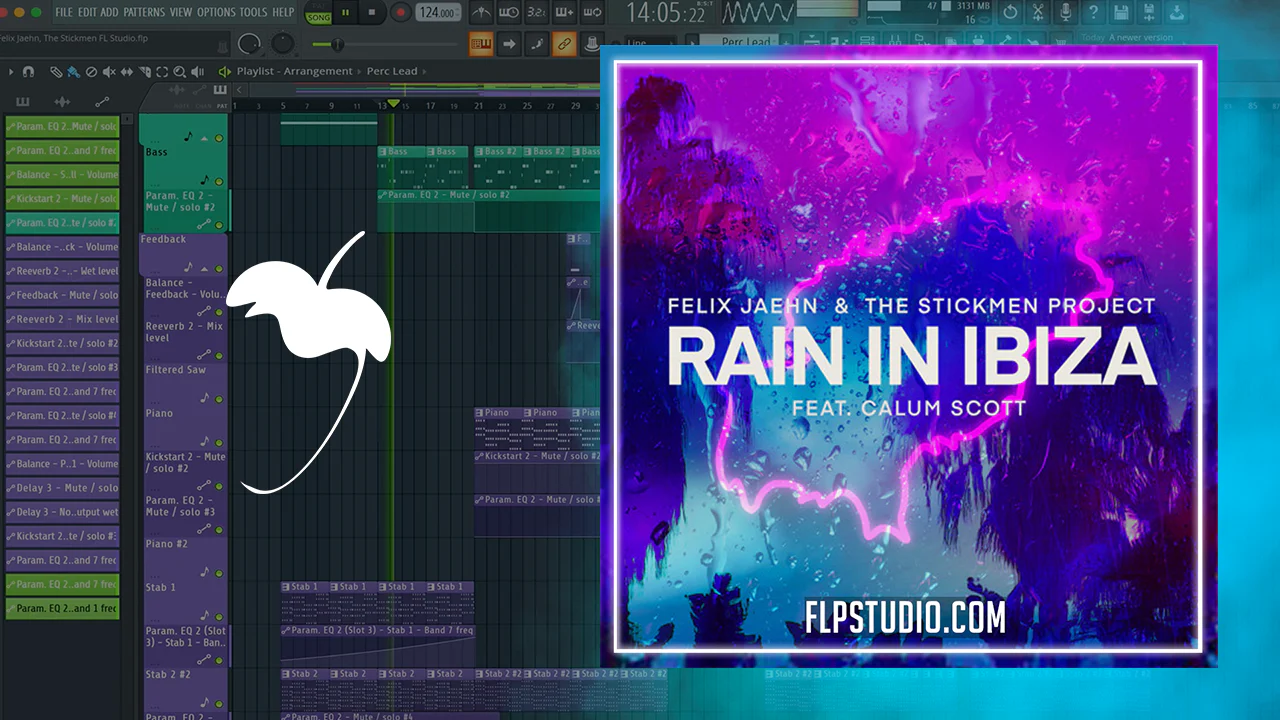This screenshot has width=1280, height=720.
Task: Click the magnet snap icon in Playlist toolbar
Action: point(29,72)
